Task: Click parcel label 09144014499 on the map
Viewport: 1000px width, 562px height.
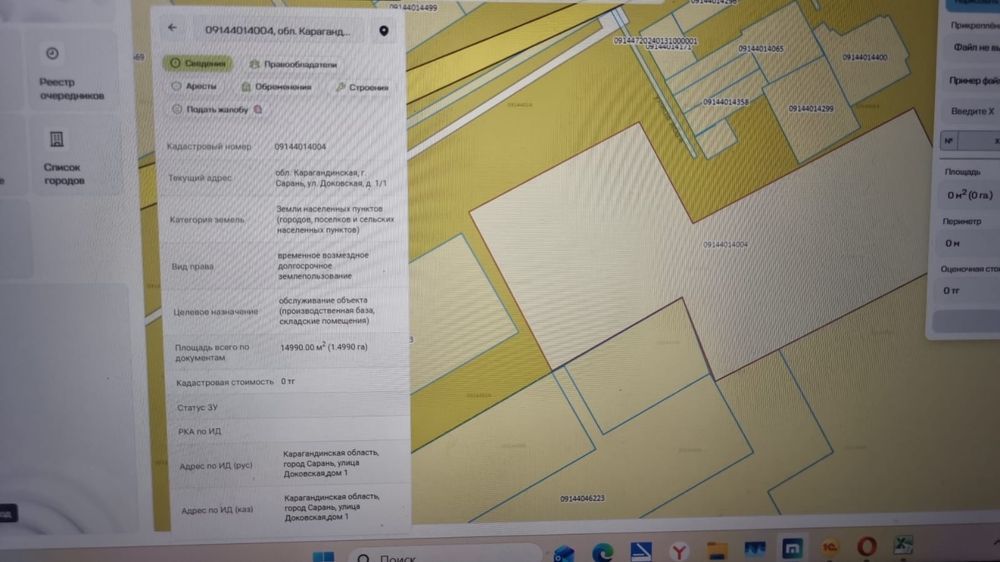Action: (413, 8)
